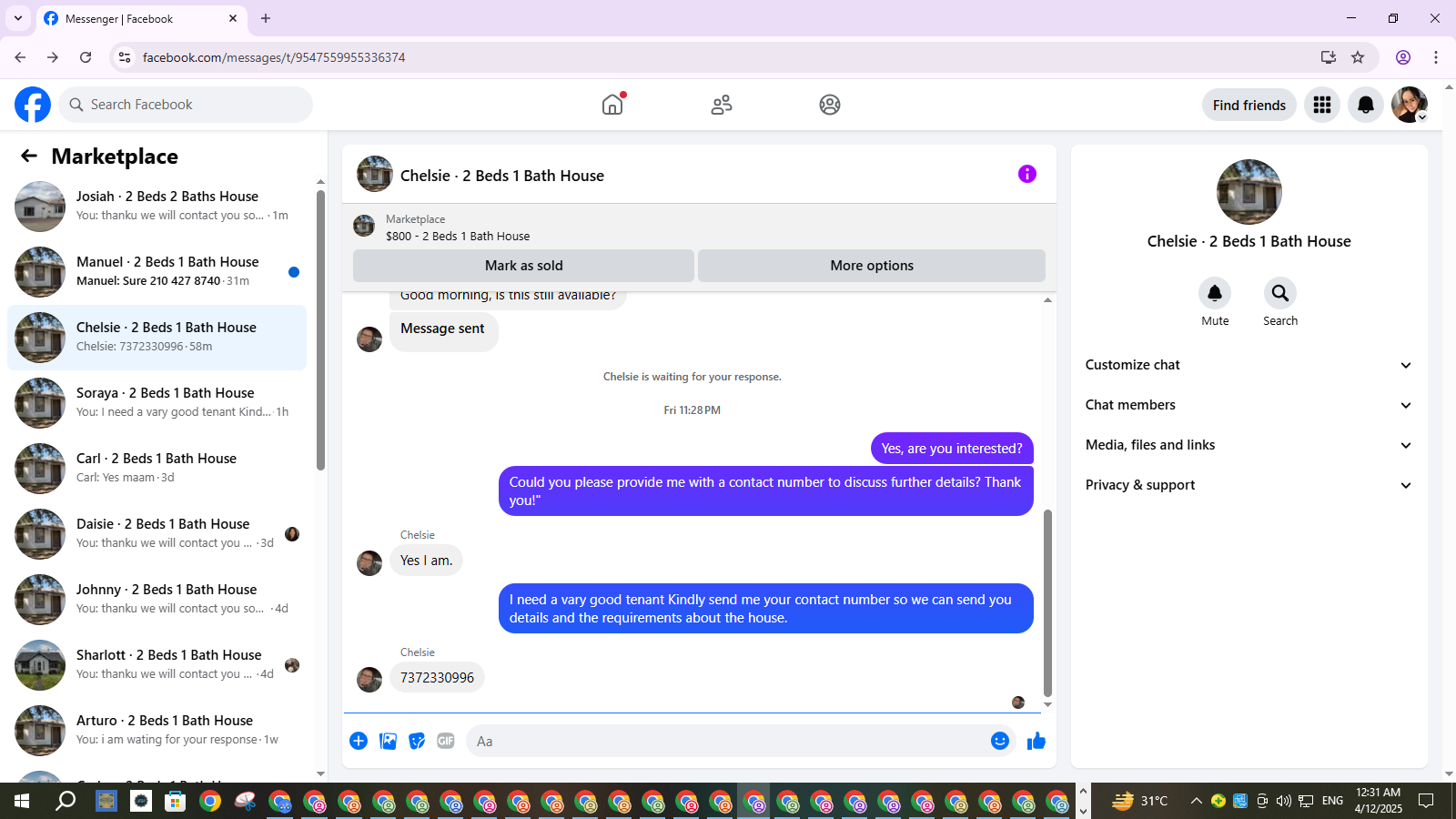Click the 'Yes I am.' message bubble
This screenshot has height=819, width=1456.
426,561
